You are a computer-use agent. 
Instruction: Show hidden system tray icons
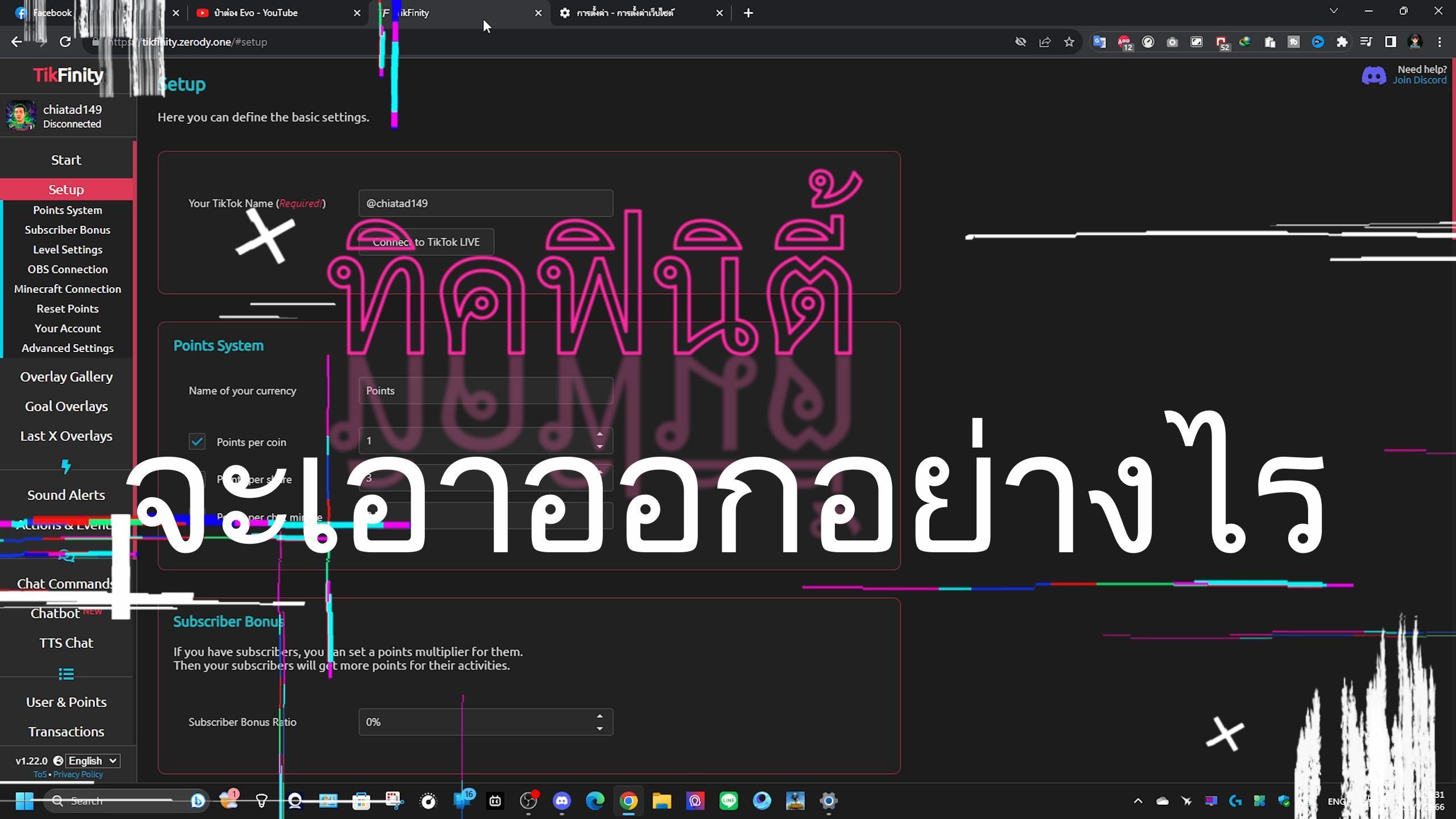pos(1138,801)
